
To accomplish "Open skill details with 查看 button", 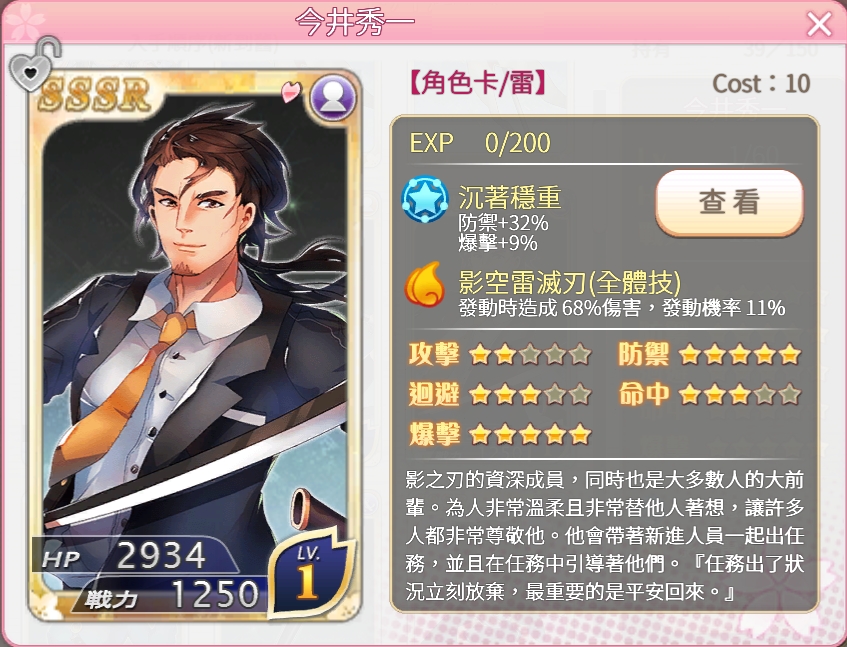I will pyautogui.click(x=729, y=203).
